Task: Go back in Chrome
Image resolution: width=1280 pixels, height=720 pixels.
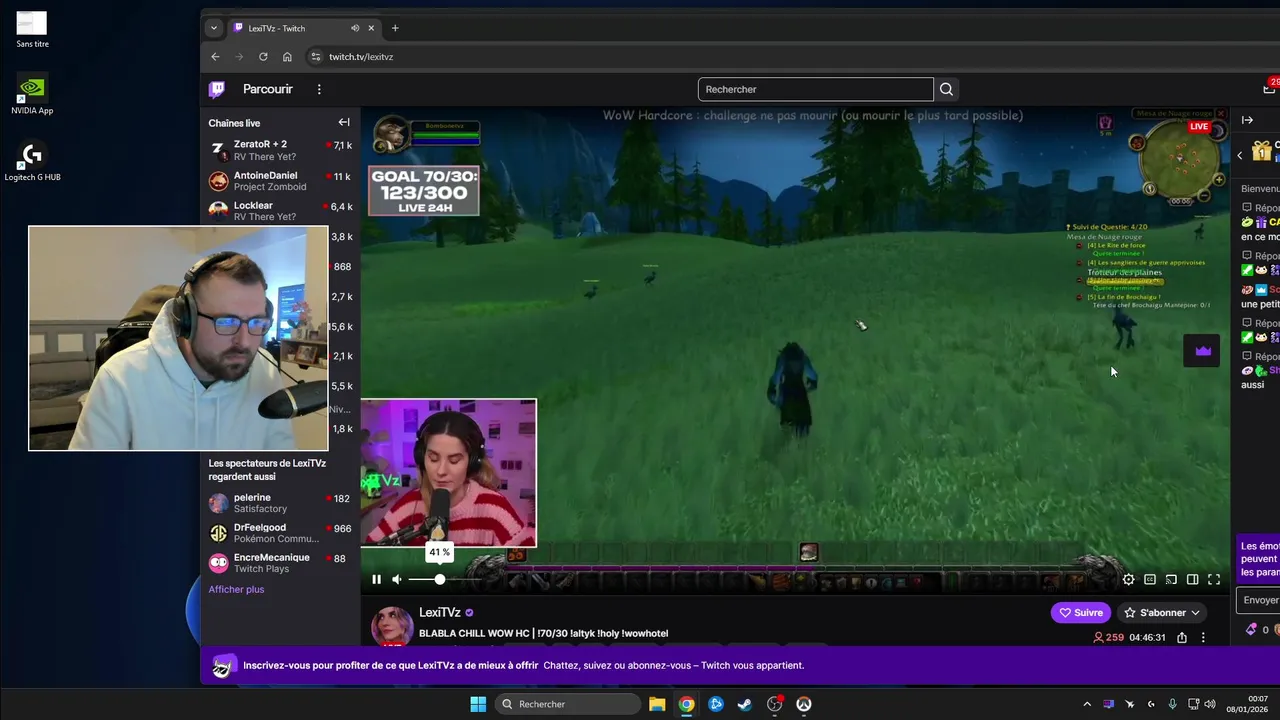Action: click(x=215, y=57)
